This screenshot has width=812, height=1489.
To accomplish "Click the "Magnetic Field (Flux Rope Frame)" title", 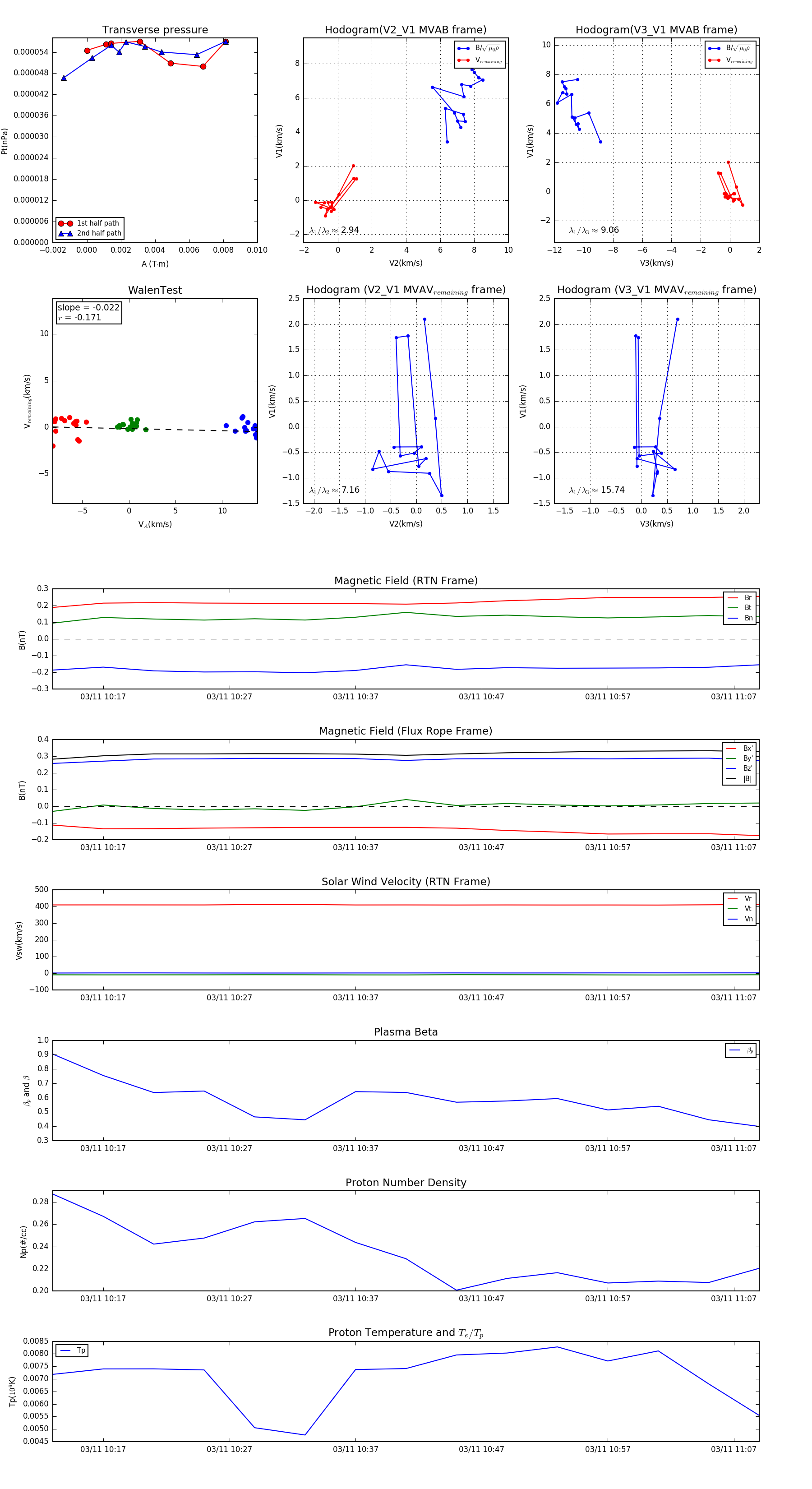I will point(406,731).
